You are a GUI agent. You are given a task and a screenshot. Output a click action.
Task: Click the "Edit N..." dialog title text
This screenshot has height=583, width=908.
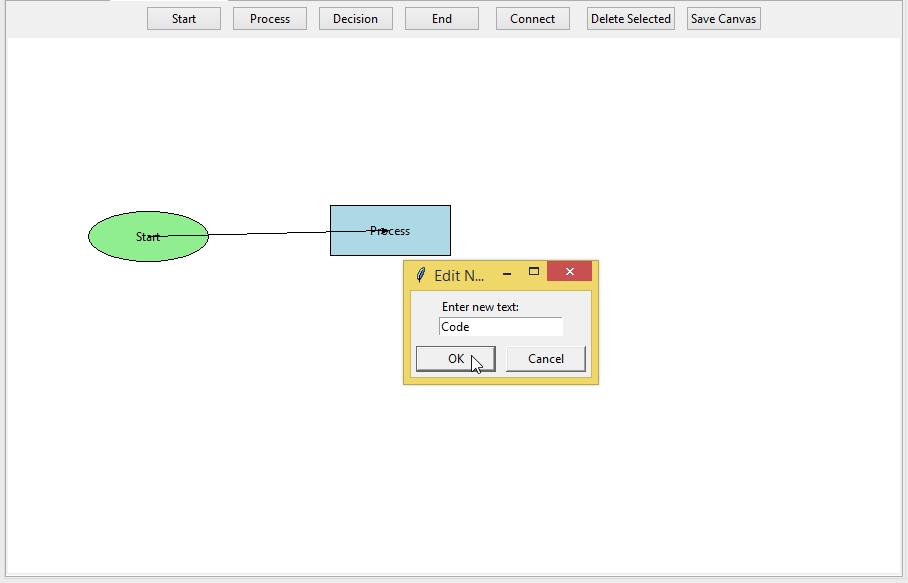pyautogui.click(x=459, y=276)
